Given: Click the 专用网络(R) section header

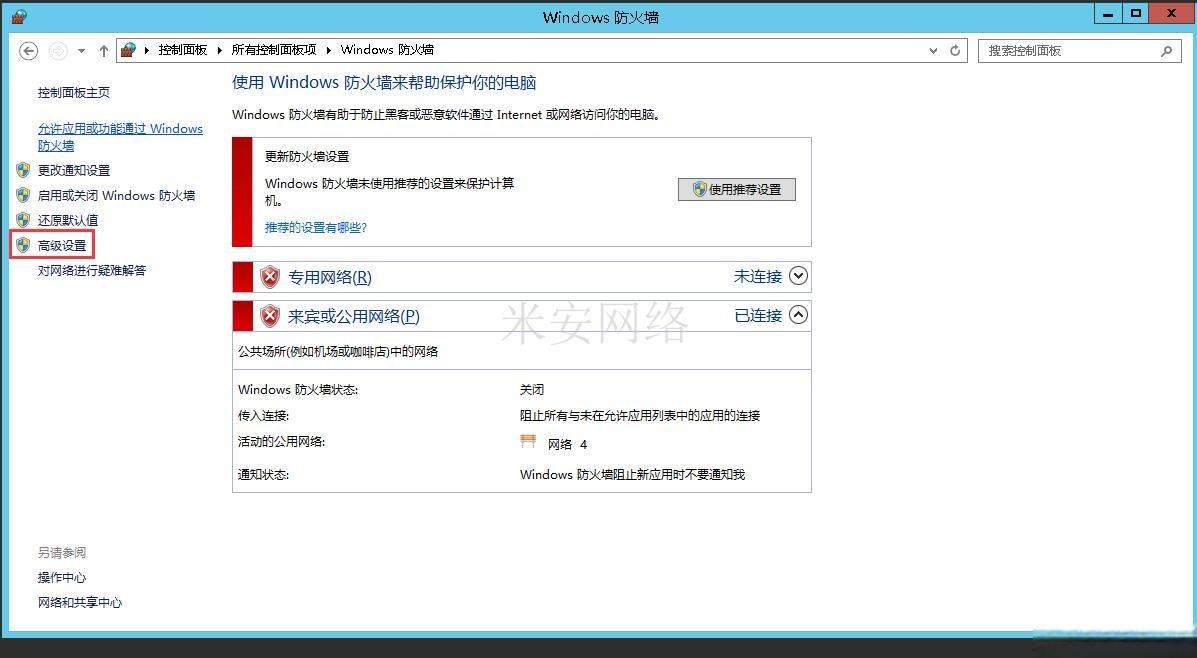Looking at the screenshot, I should [x=521, y=277].
